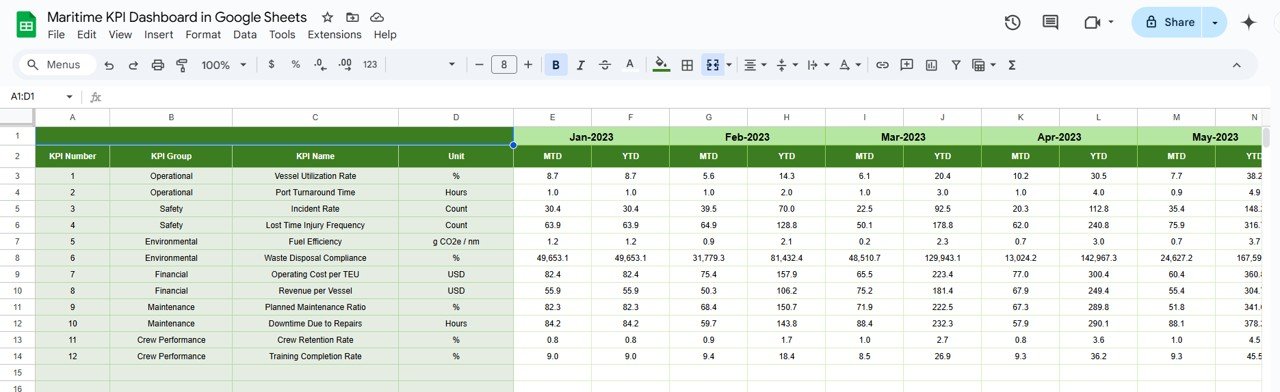Insert a chart from the toolbar

(x=931, y=65)
